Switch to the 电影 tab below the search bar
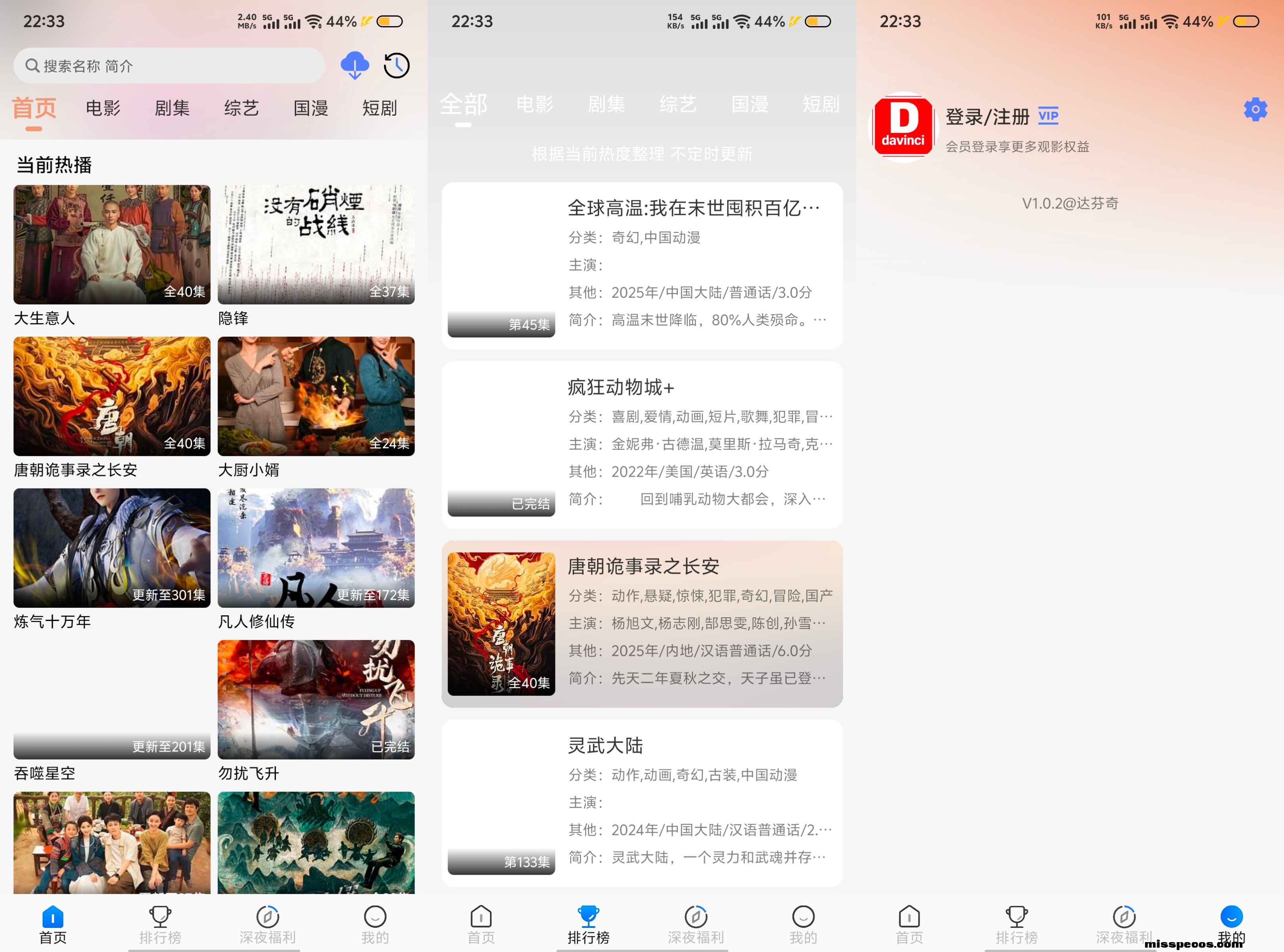 103,108
